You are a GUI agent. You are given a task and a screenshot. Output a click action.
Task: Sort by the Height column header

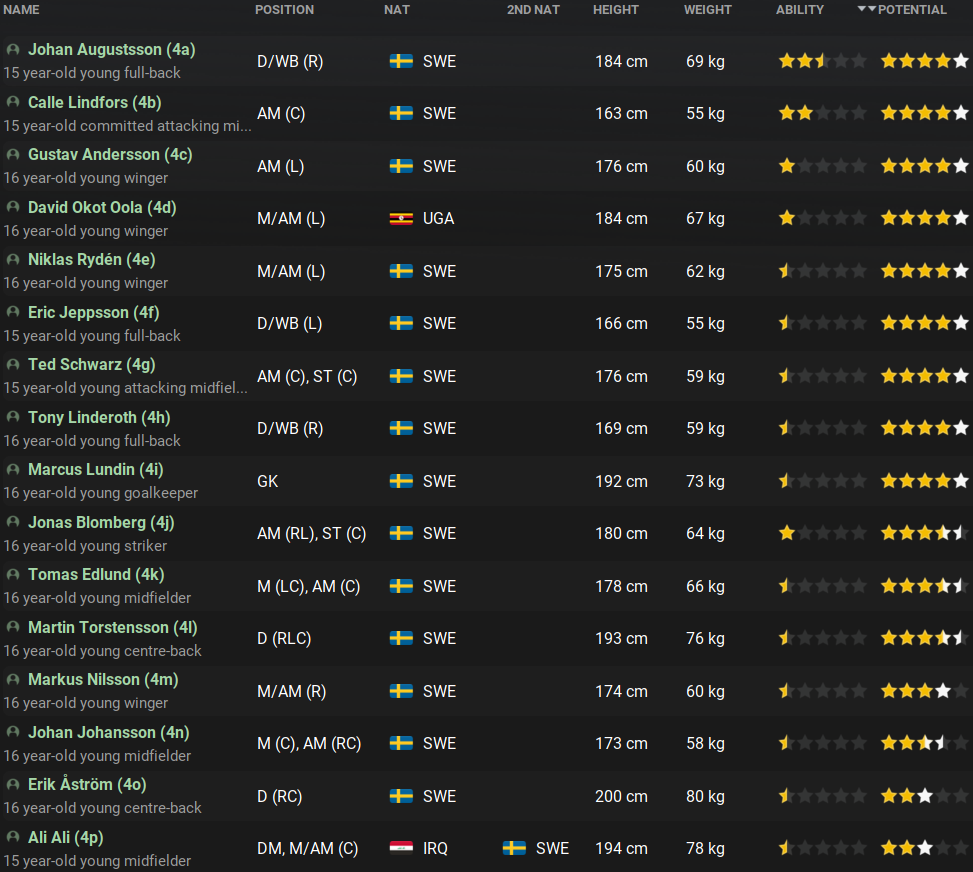[616, 10]
